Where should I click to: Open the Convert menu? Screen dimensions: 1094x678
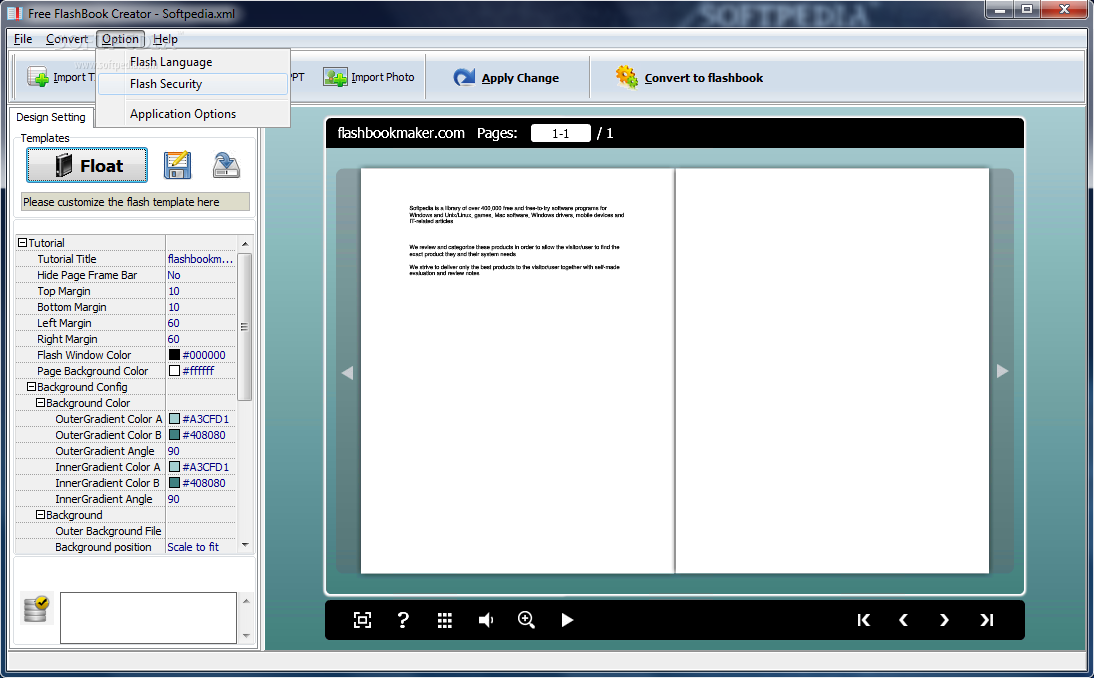pos(67,39)
